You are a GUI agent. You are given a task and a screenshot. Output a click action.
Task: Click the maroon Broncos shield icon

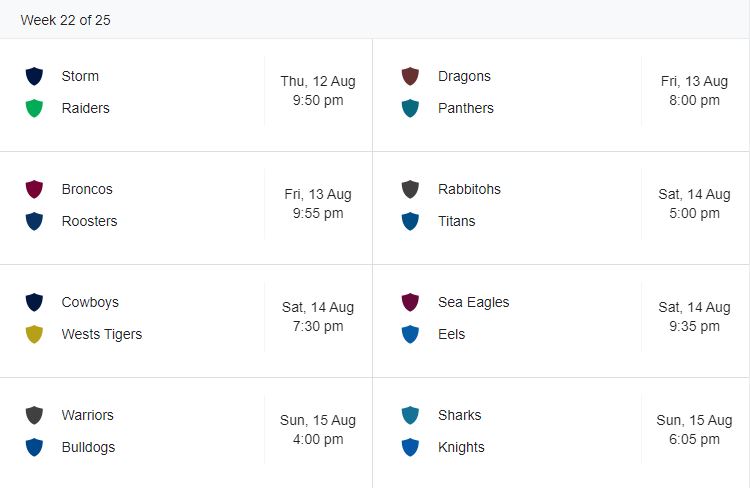click(x=34, y=189)
